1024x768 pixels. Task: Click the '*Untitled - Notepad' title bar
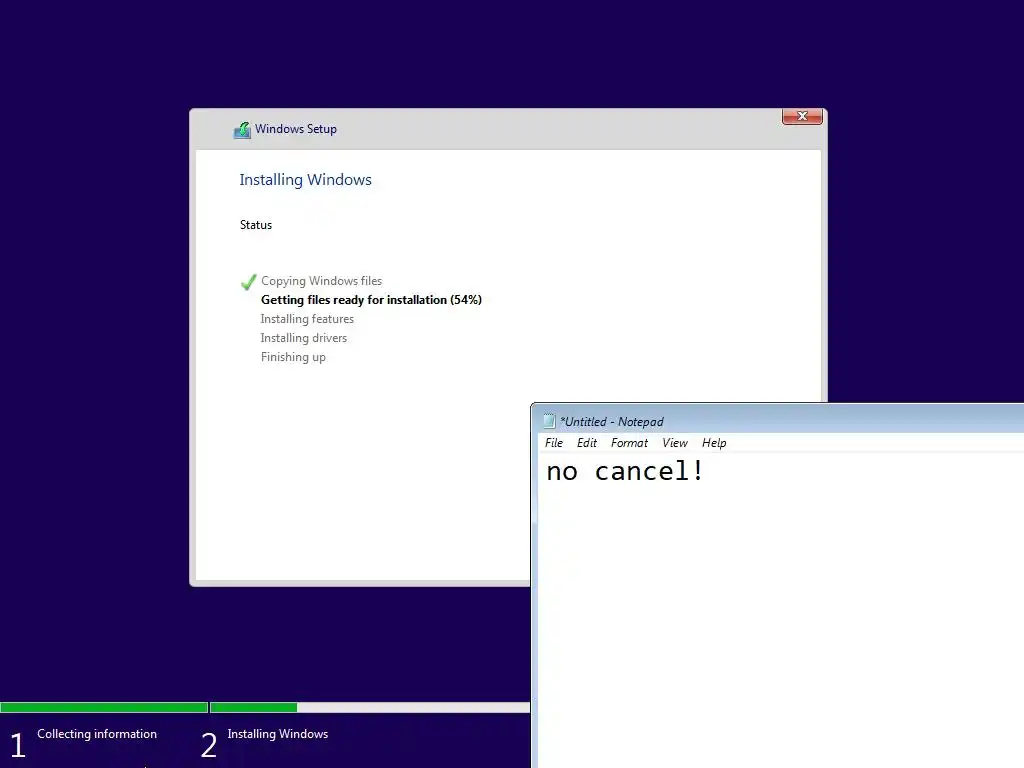777,421
